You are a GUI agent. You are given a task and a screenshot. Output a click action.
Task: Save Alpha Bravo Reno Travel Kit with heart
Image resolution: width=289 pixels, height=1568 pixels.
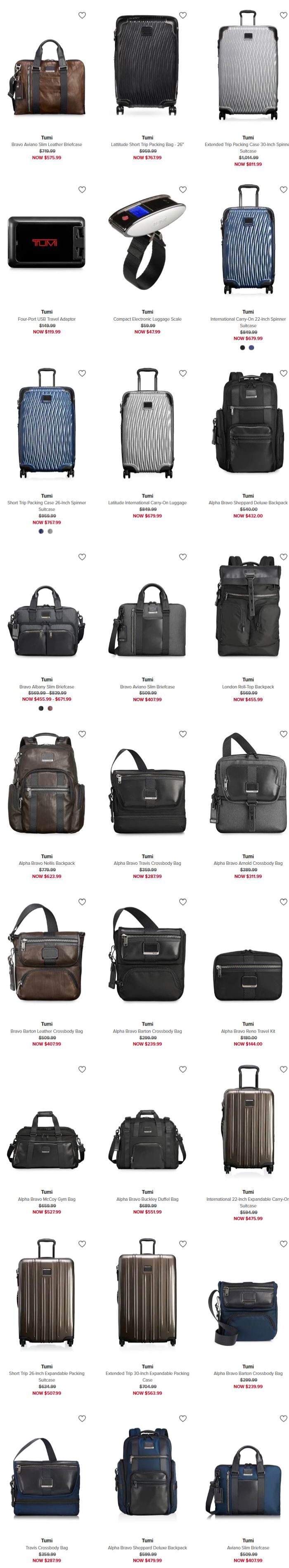point(283,902)
